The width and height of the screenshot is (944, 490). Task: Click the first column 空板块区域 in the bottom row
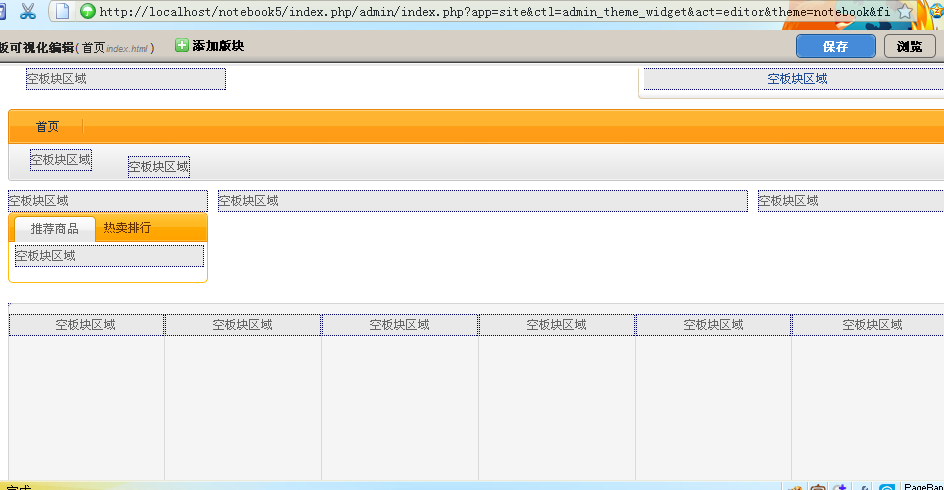point(86,325)
